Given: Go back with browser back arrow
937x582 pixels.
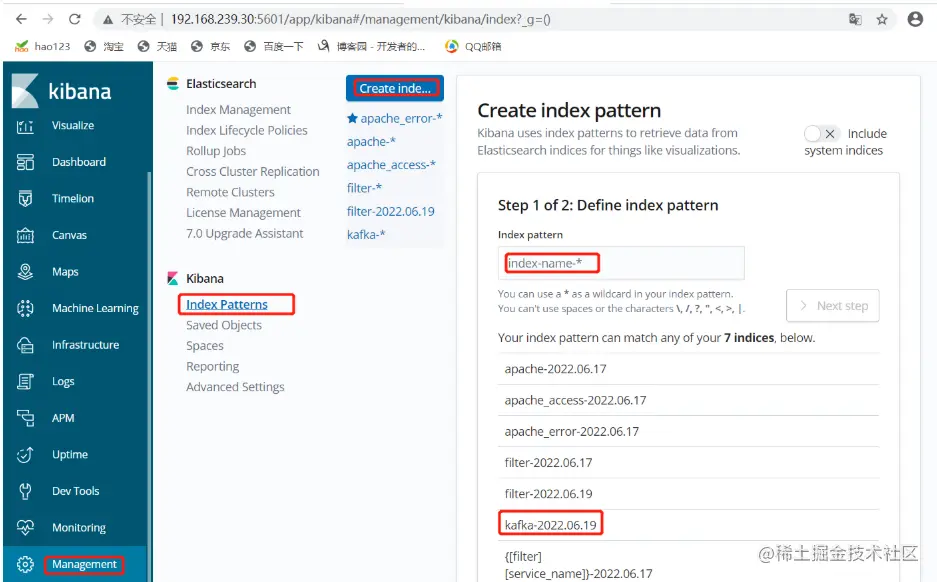Looking at the screenshot, I should point(22,19).
